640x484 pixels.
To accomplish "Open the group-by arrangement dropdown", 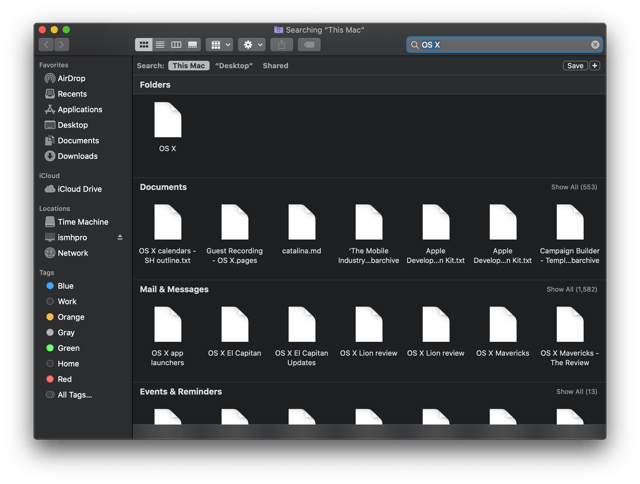I will [x=220, y=44].
